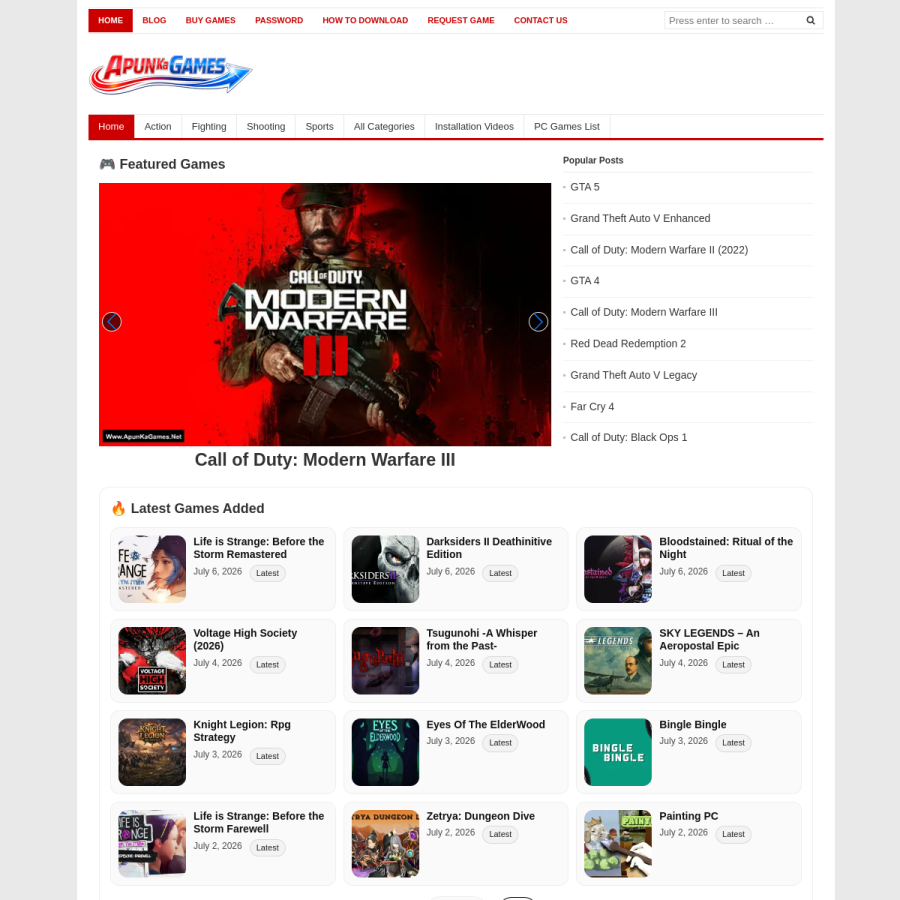Select the Fighting category tab
This screenshot has width=900, height=900.
[209, 126]
